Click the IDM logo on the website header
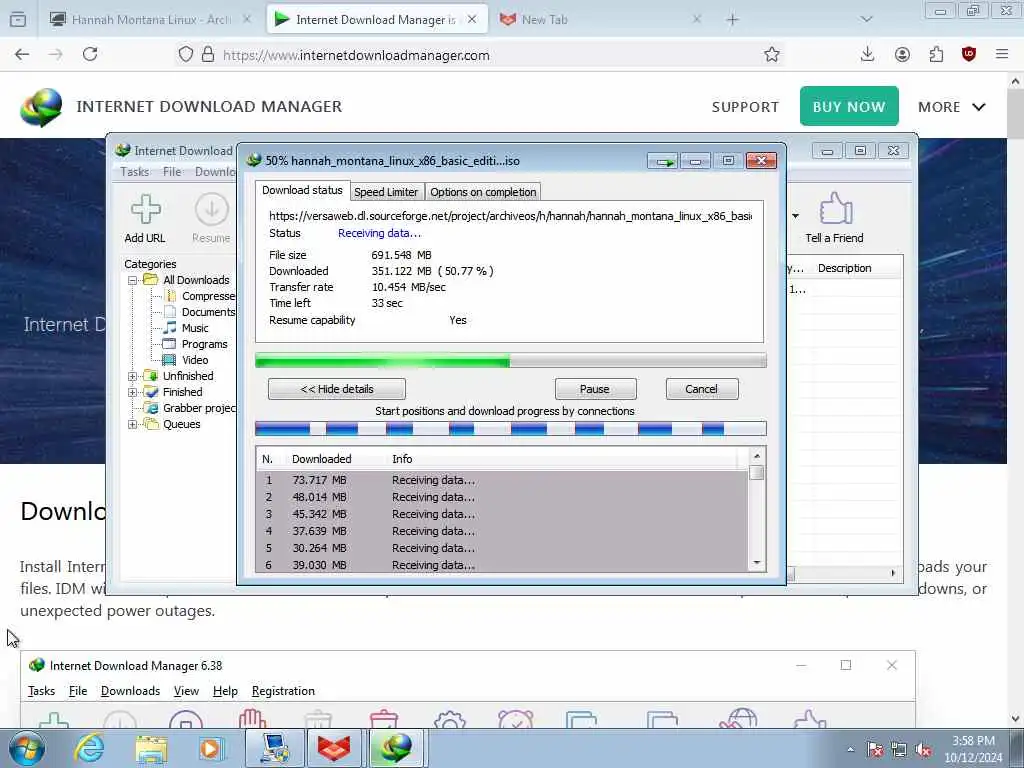The height and width of the screenshot is (768, 1024). pos(40,107)
